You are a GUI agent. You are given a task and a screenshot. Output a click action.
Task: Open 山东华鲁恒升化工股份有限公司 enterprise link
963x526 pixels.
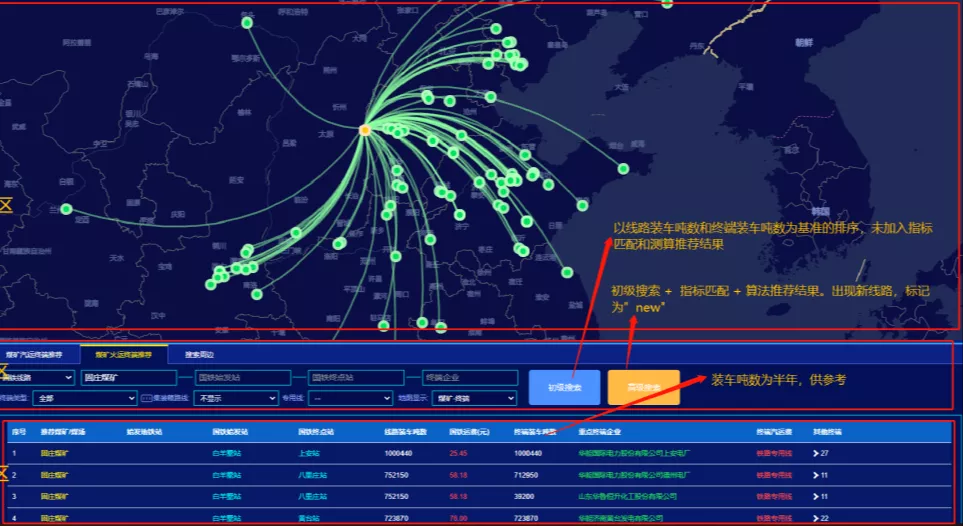point(627,497)
